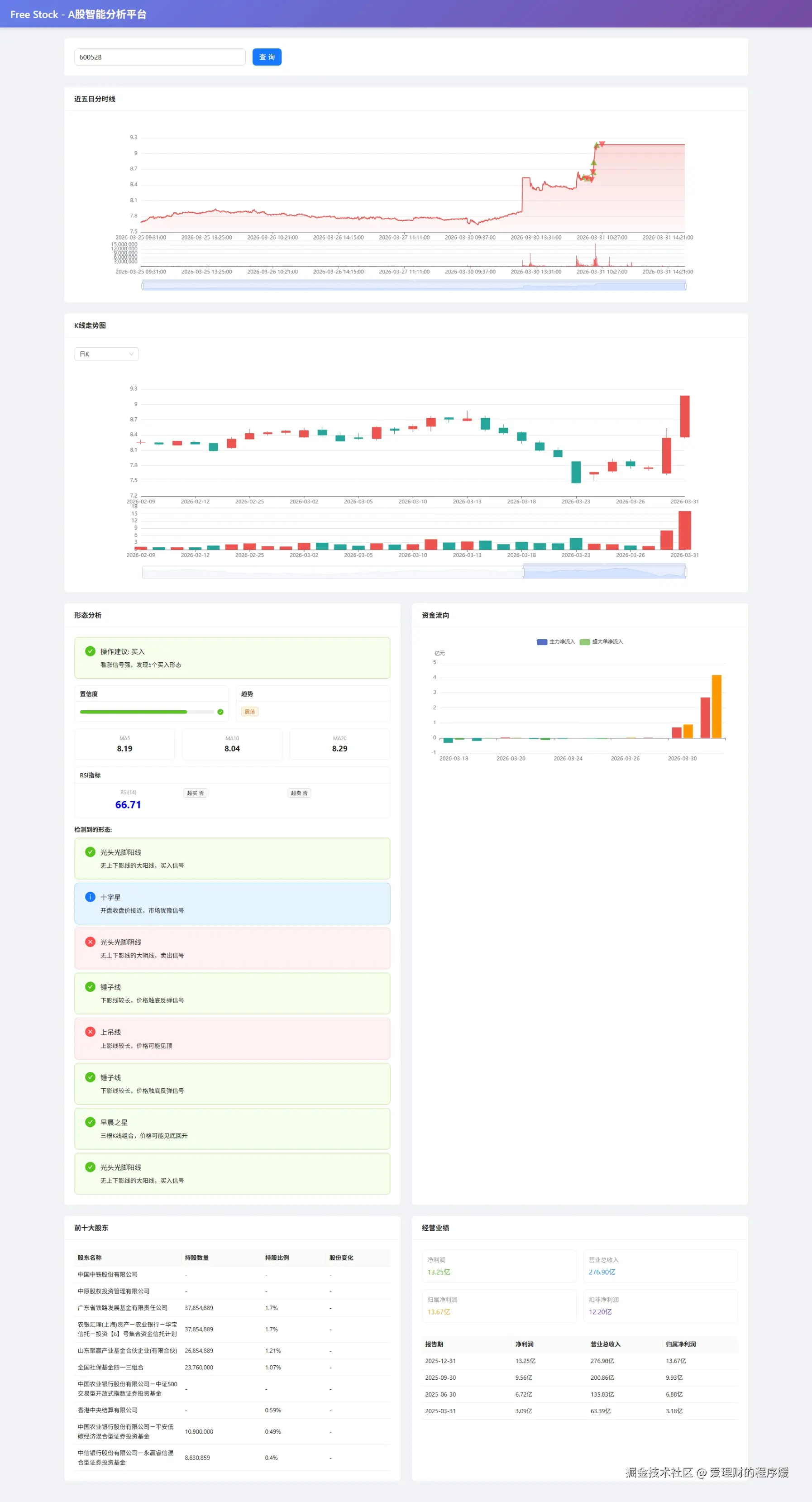Toggle the 主力净流入 legend series

555,642
